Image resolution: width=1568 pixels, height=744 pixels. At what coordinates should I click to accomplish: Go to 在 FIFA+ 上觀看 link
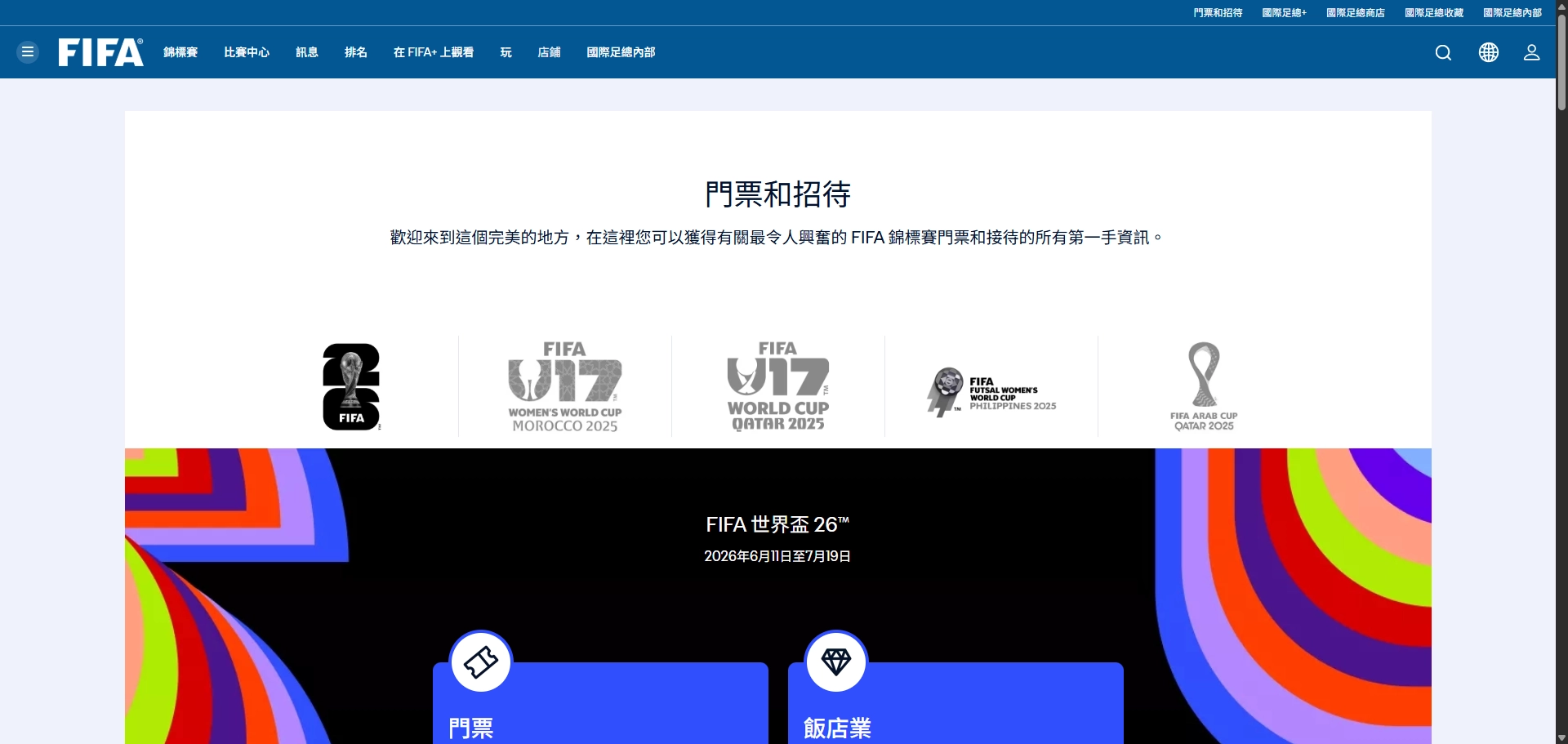point(434,52)
